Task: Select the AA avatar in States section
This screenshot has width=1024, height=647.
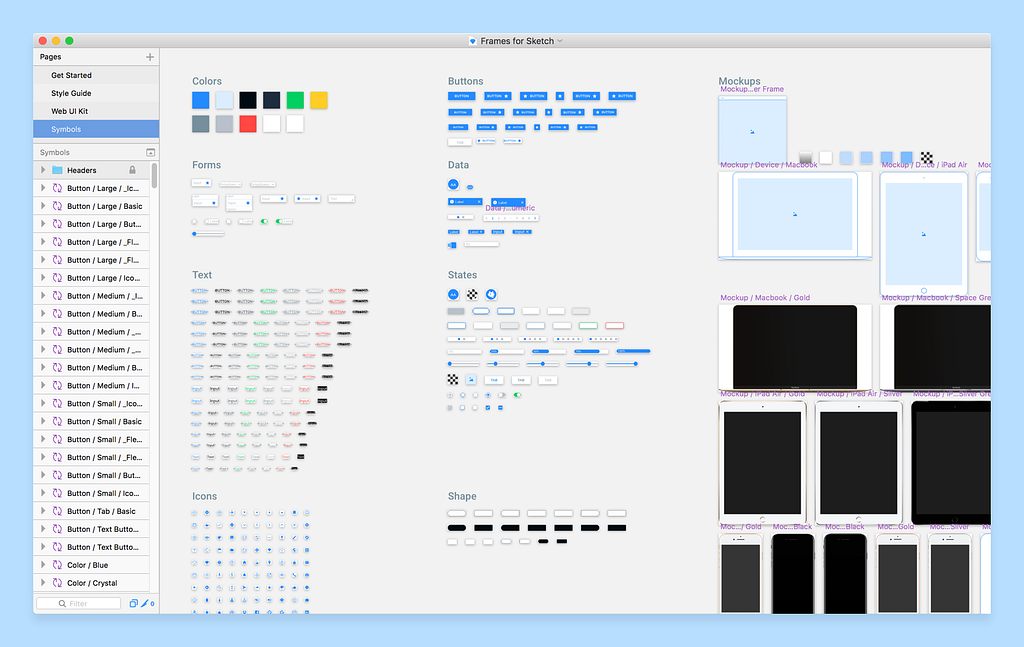Action: (x=453, y=294)
